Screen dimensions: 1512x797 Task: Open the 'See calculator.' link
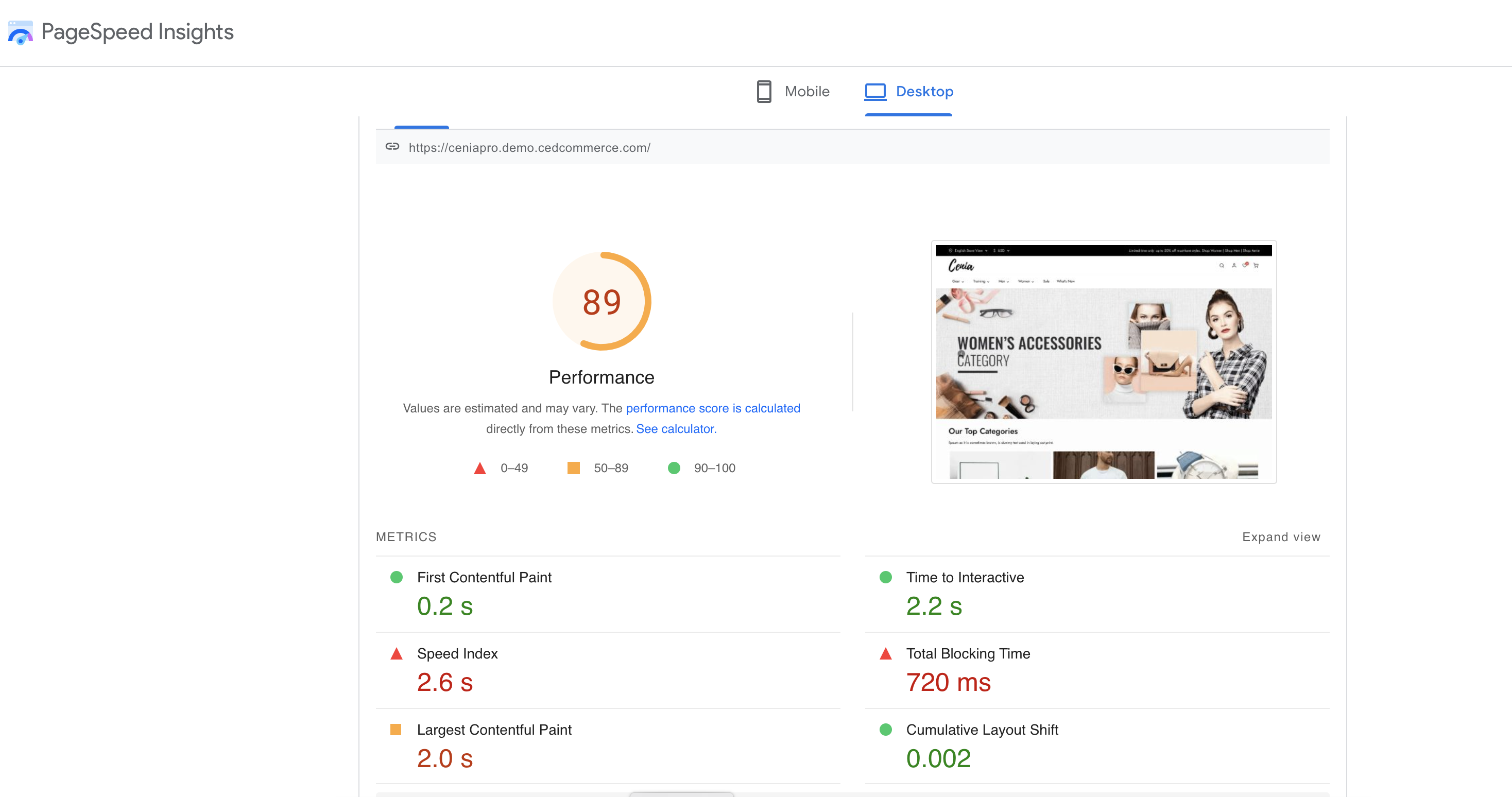click(x=676, y=429)
